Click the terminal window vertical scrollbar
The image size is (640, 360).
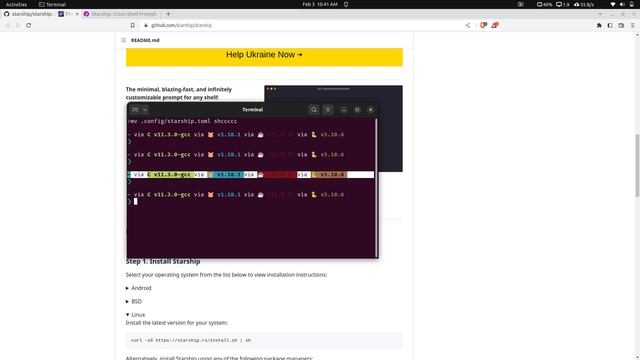click(x=376, y=187)
